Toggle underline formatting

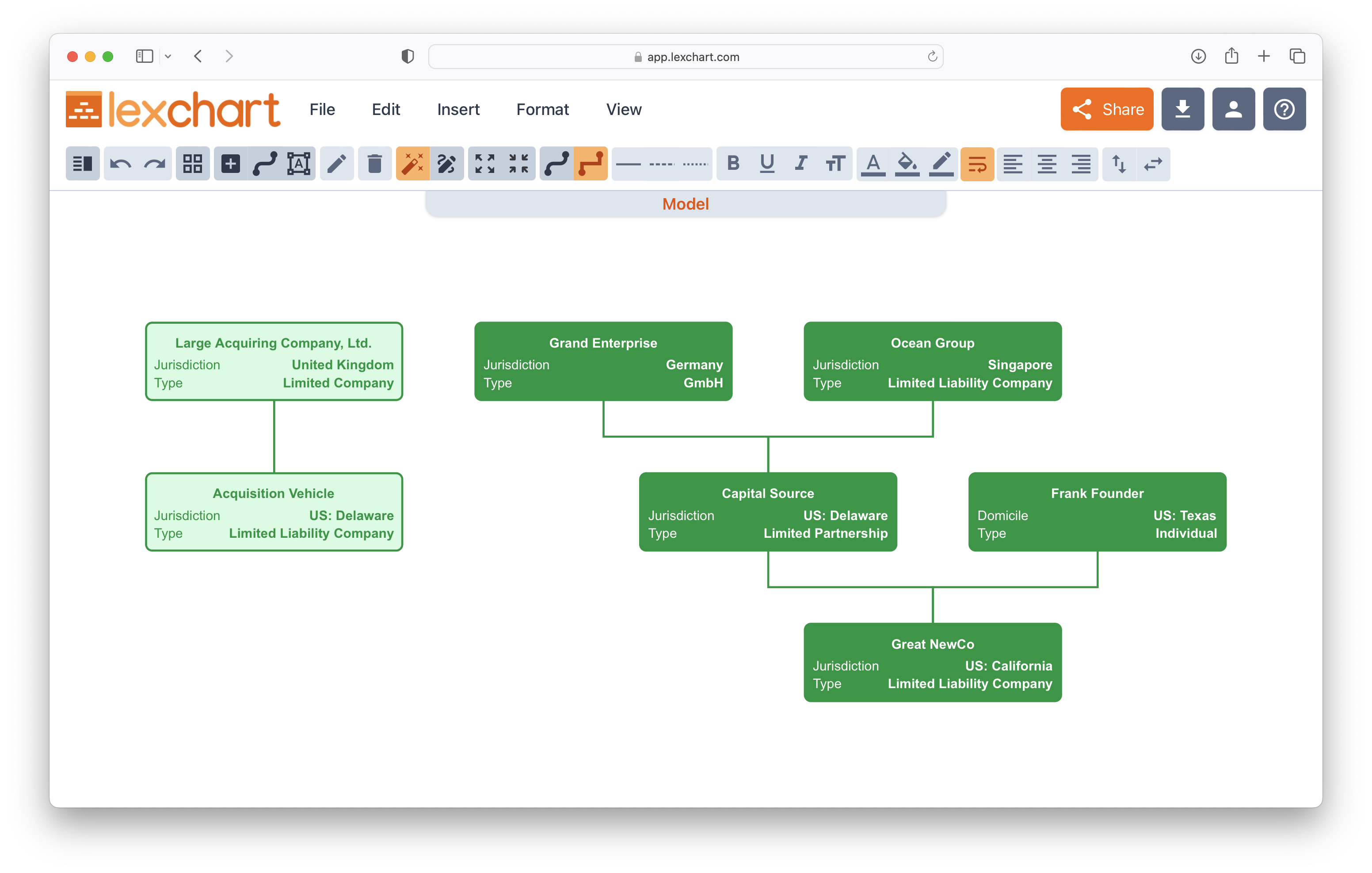(767, 164)
